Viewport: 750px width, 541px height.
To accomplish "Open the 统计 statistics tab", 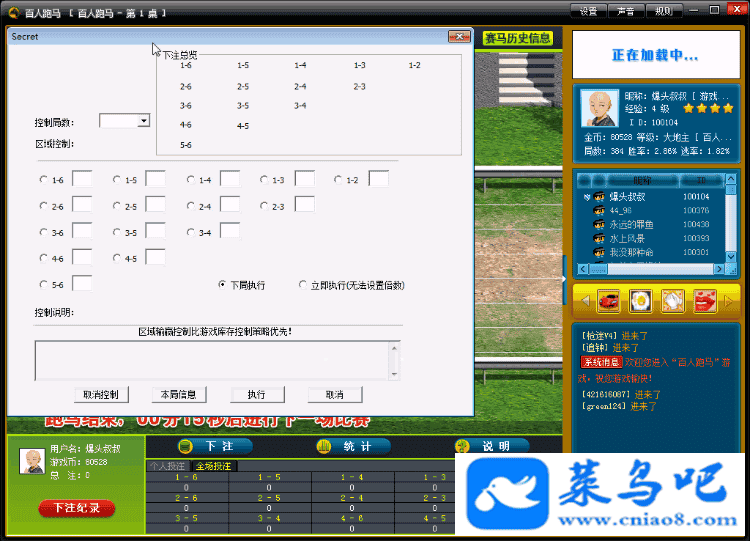I will point(354,446).
